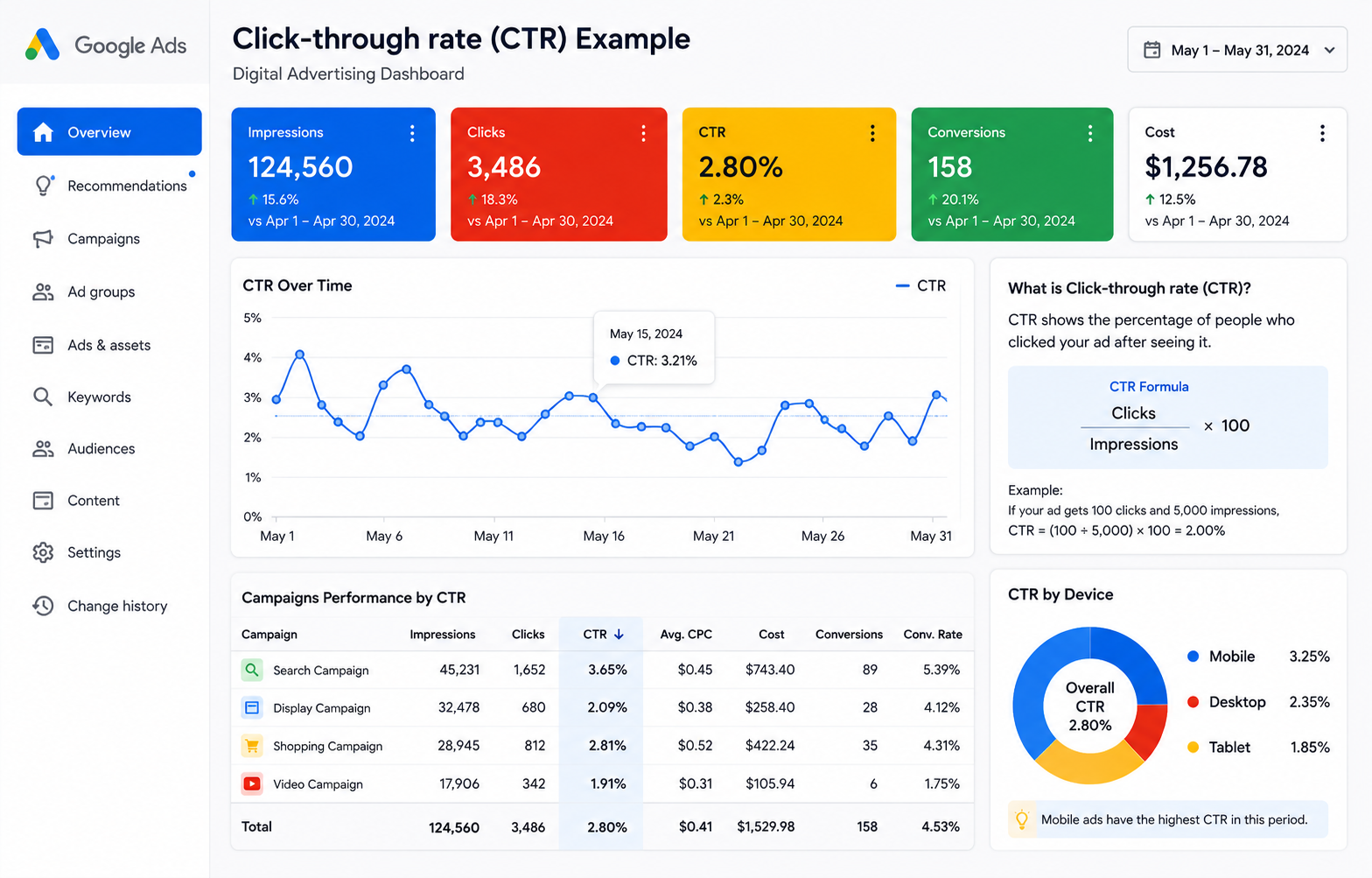Click the CTR column sort arrow
The height and width of the screenshot is (878, 1372).
click(619, 635)
